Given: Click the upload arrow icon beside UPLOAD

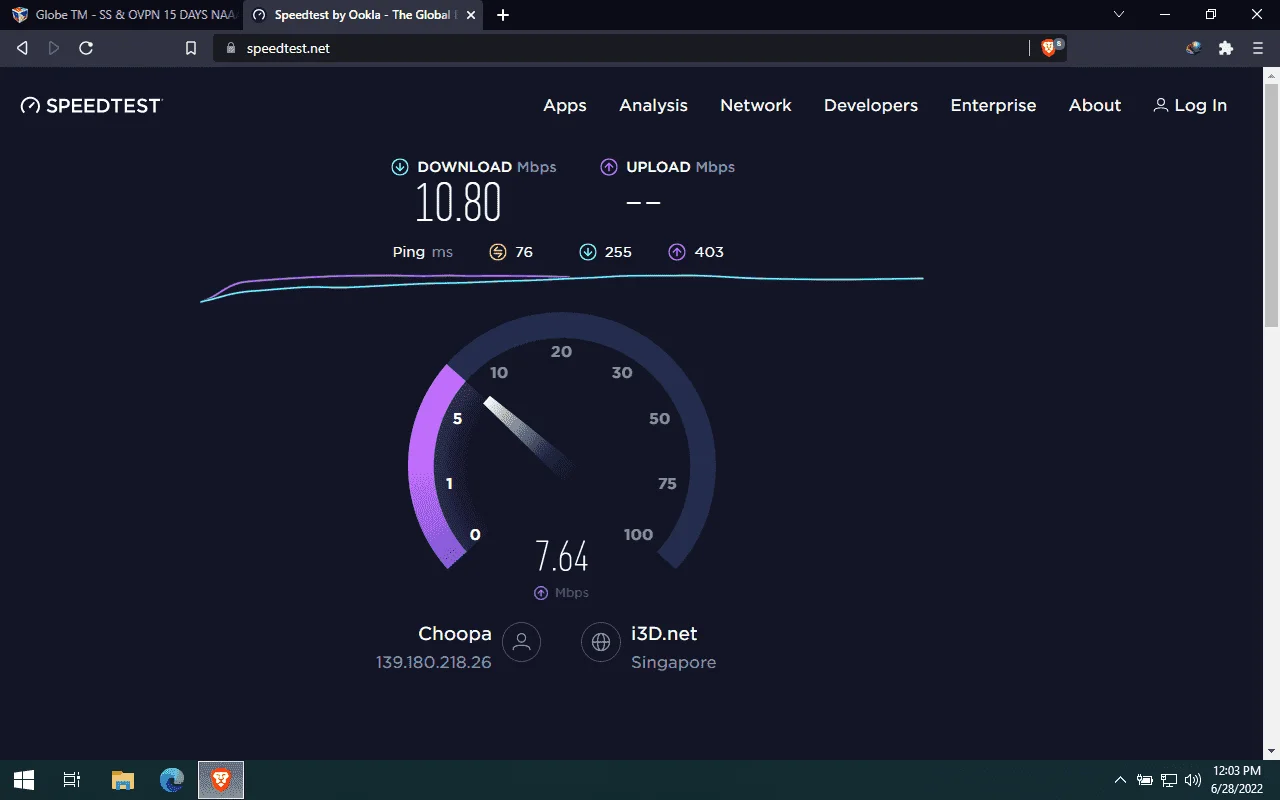Looking at the screenshot, I should tap(609, 167).
